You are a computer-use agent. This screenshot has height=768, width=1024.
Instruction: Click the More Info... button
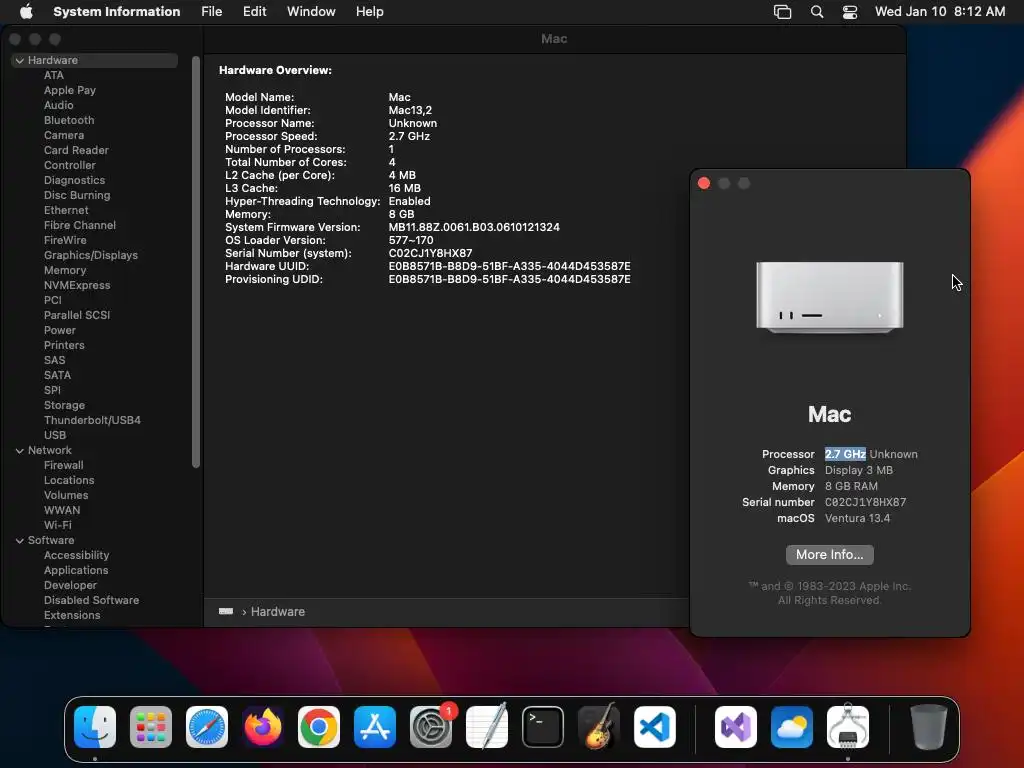coord(829,554)
